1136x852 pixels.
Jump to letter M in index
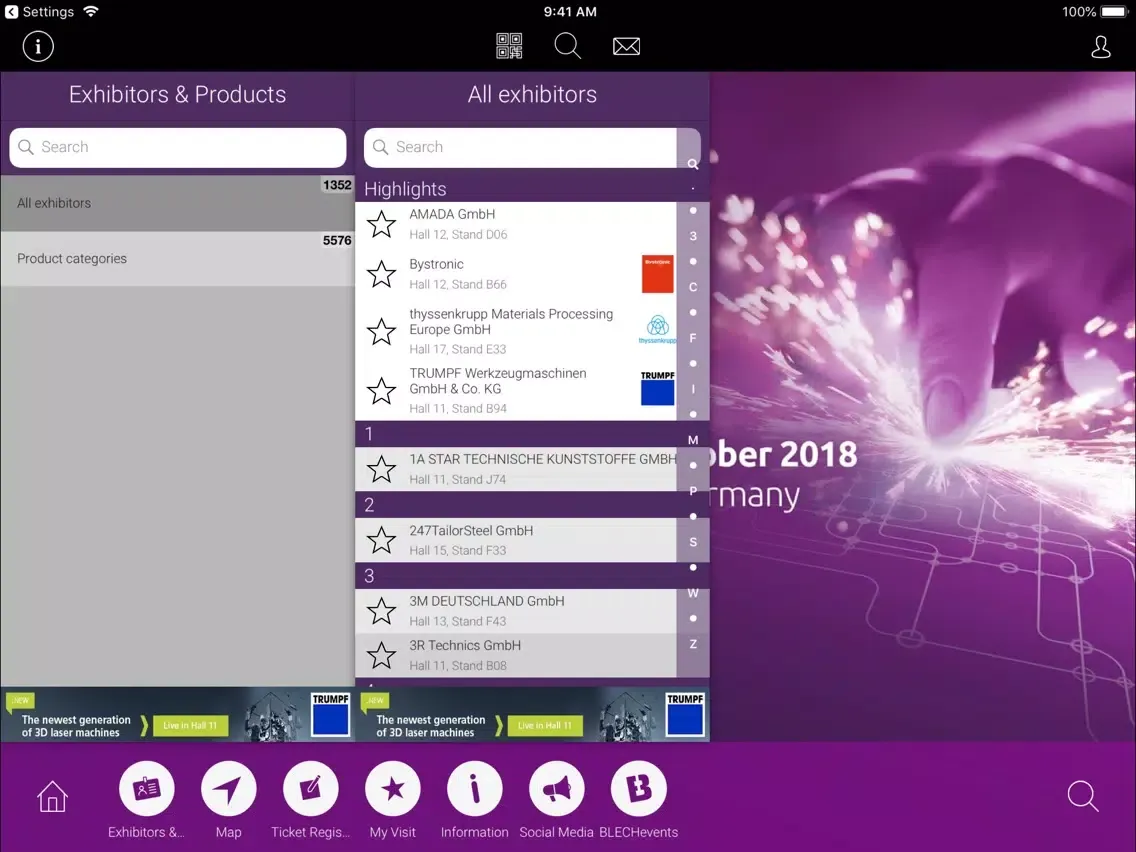693,440
